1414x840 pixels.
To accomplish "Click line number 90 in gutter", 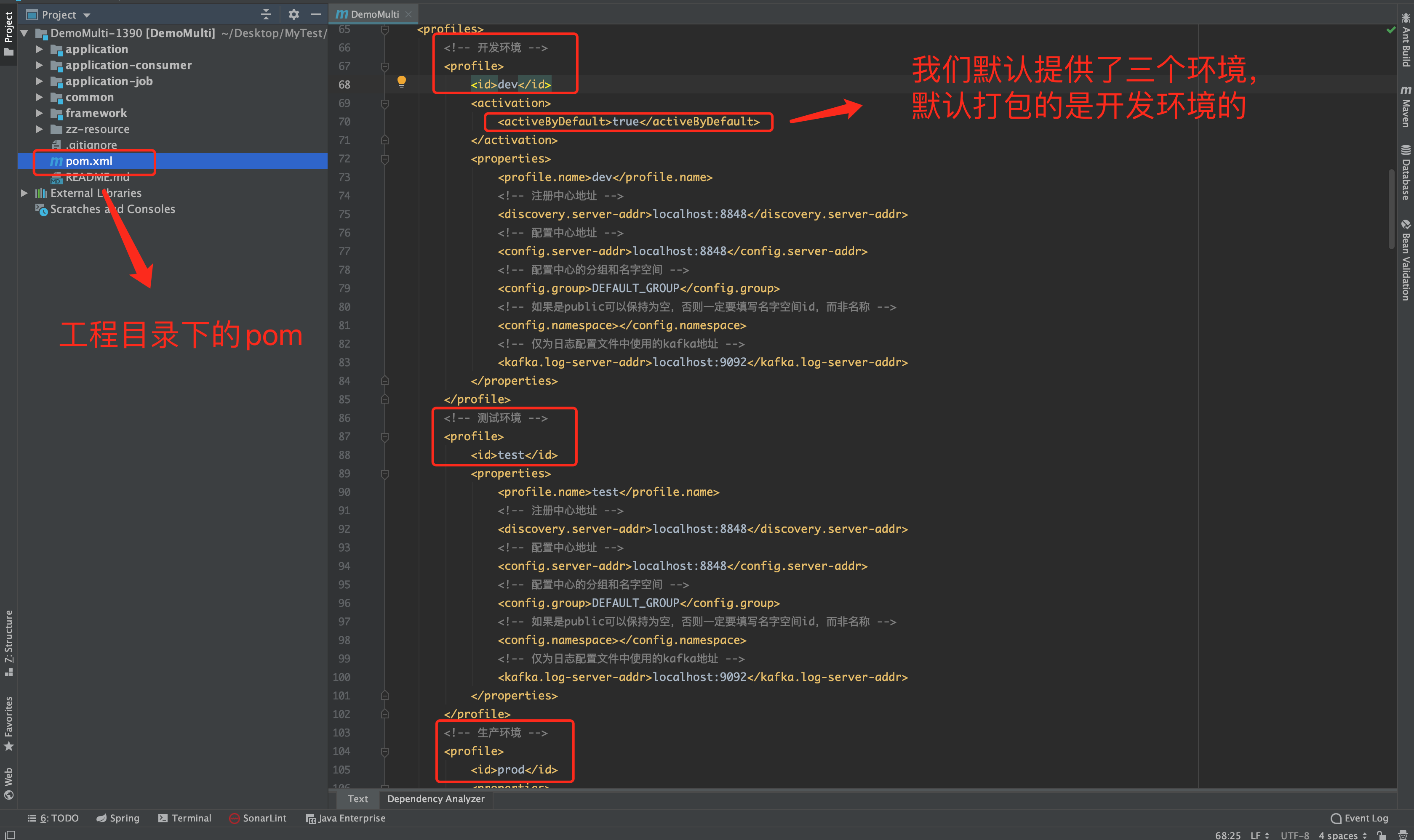I will (344, 492).
